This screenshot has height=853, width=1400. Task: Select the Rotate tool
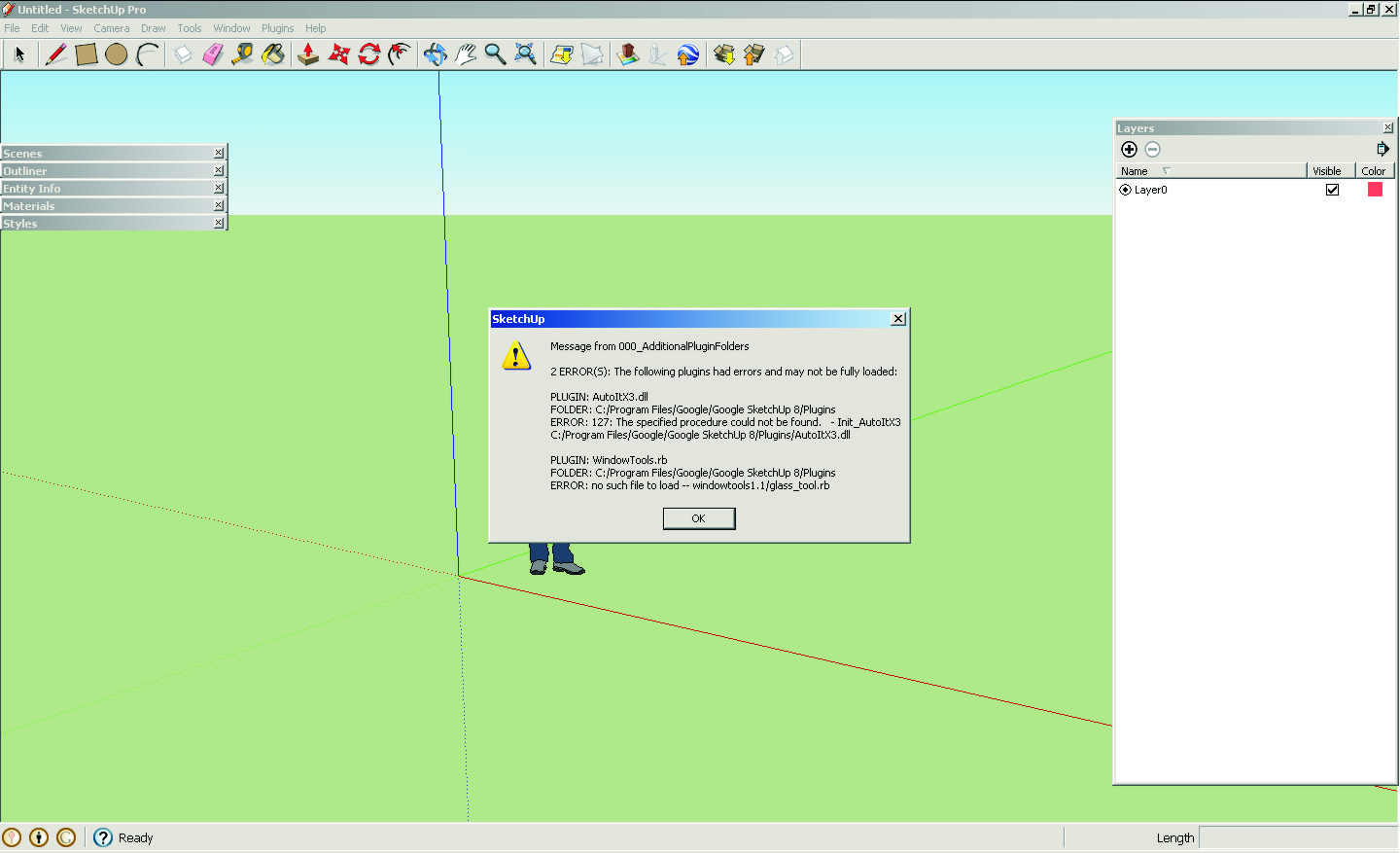pos(368,54)
